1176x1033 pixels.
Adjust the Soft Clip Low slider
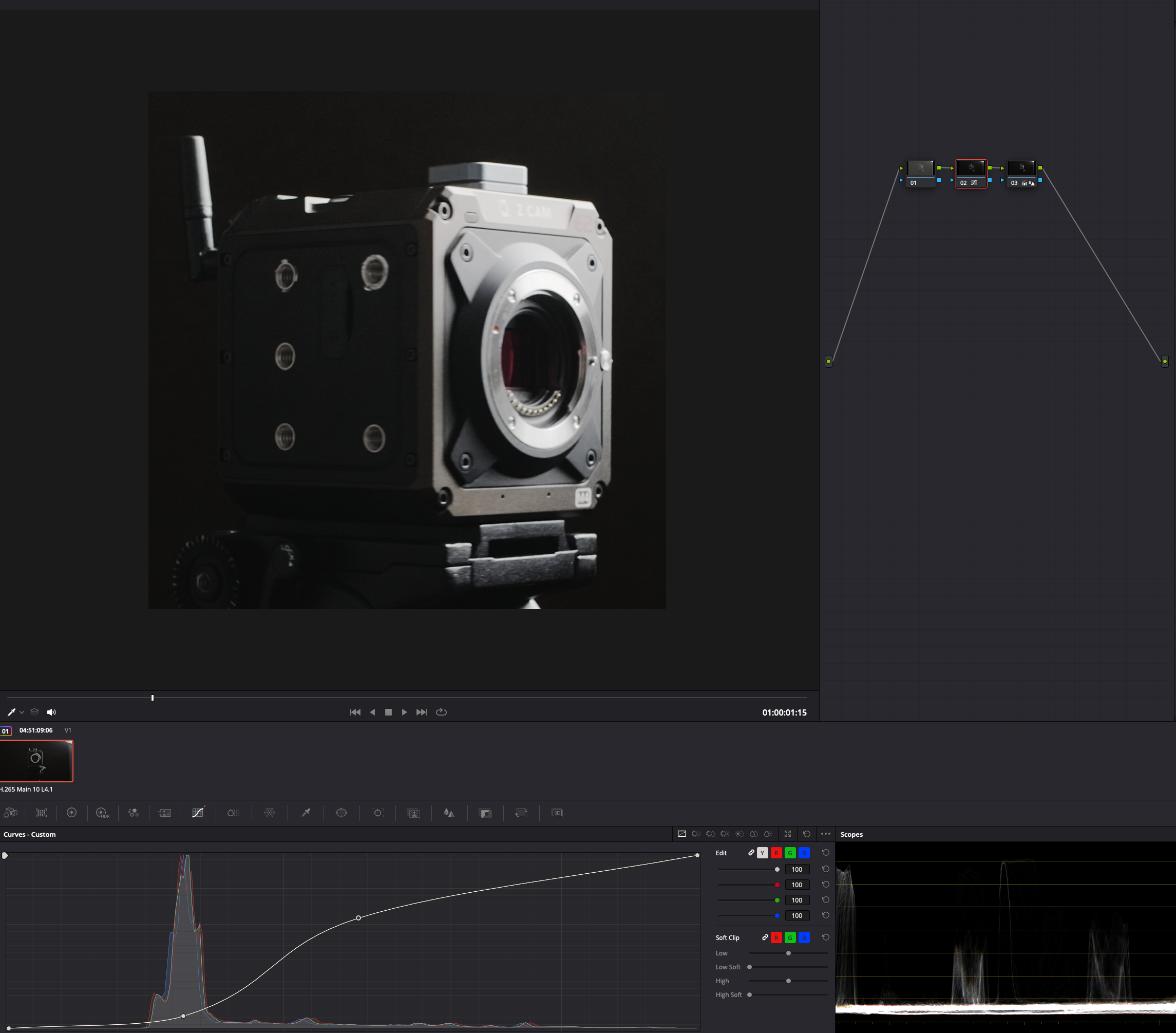click(788, 953)
